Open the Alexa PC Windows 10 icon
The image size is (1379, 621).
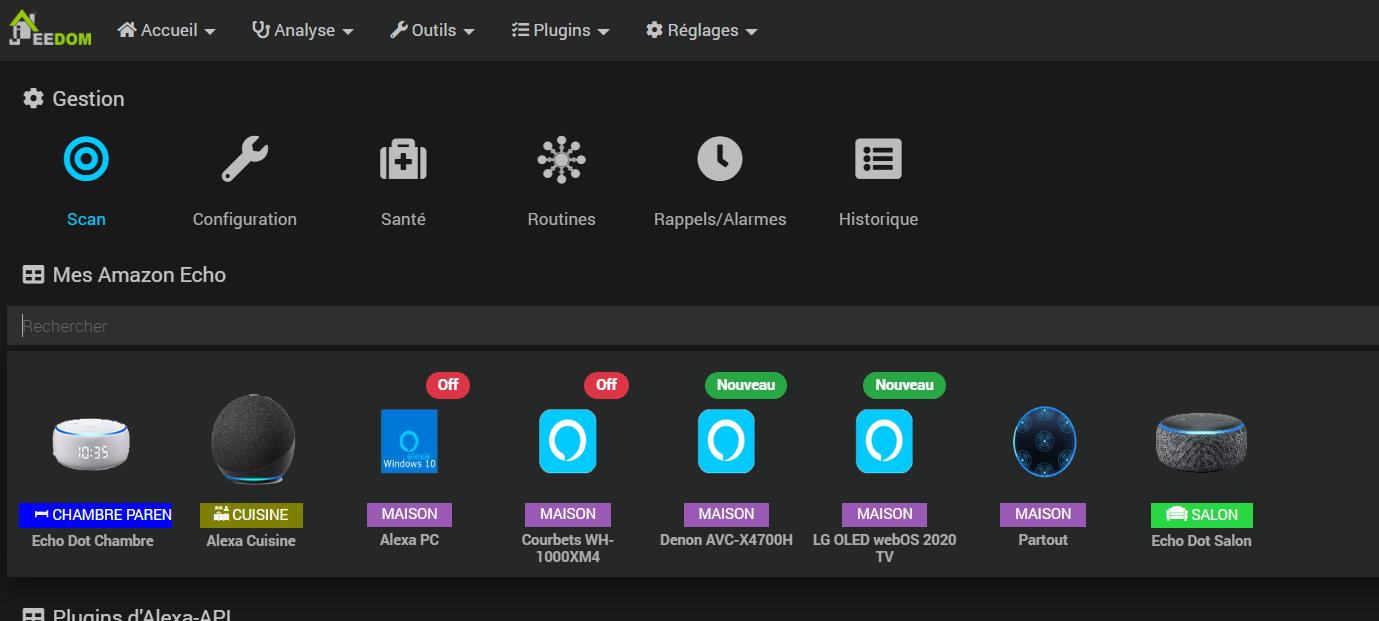pos(409,441)
